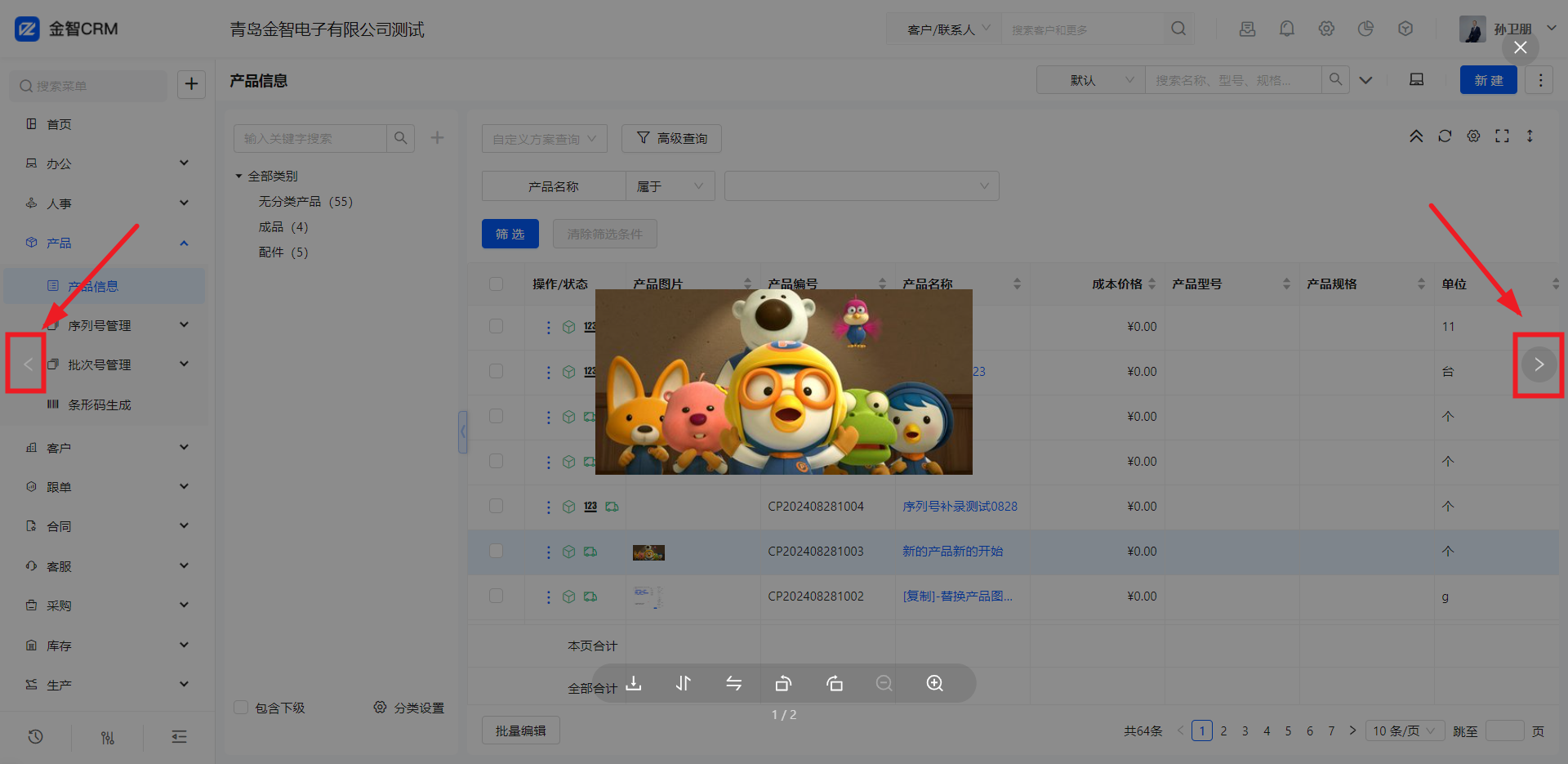This screenshot has height=764, width=1568.
Task: Click 批量编辑 button
Action: tap(521, 730)
